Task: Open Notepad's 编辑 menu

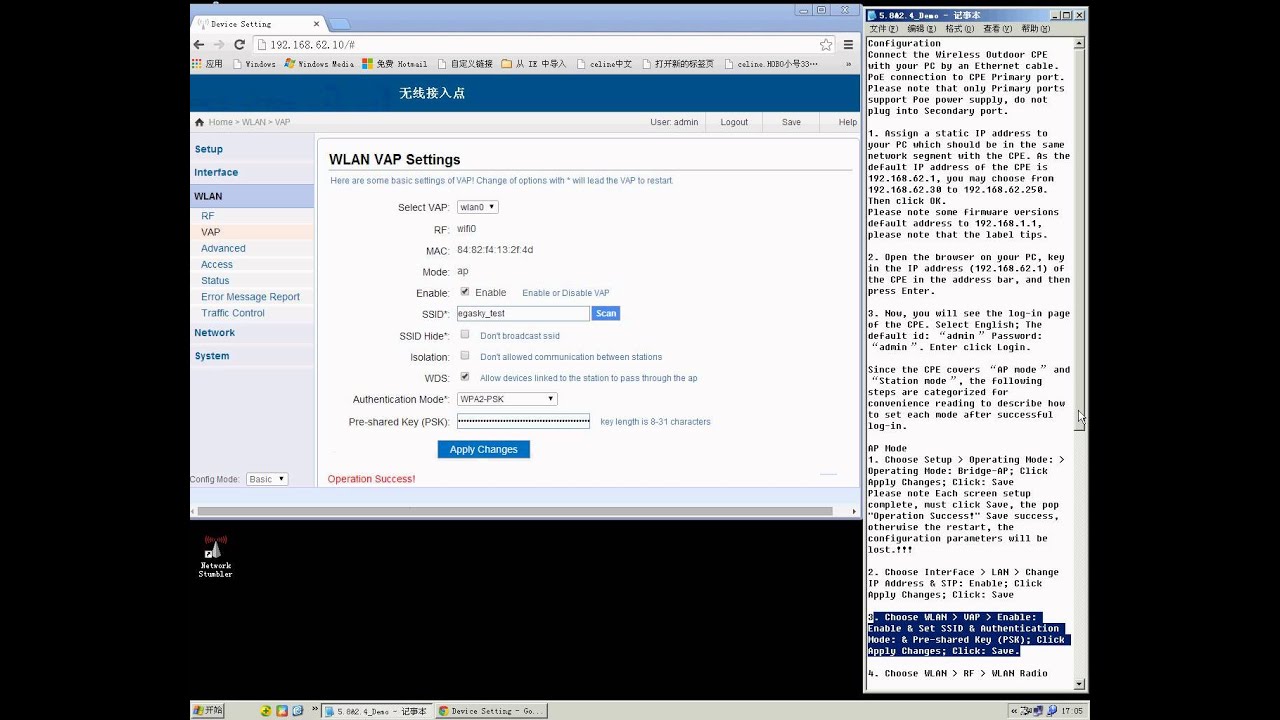Action: coord(921,29)
